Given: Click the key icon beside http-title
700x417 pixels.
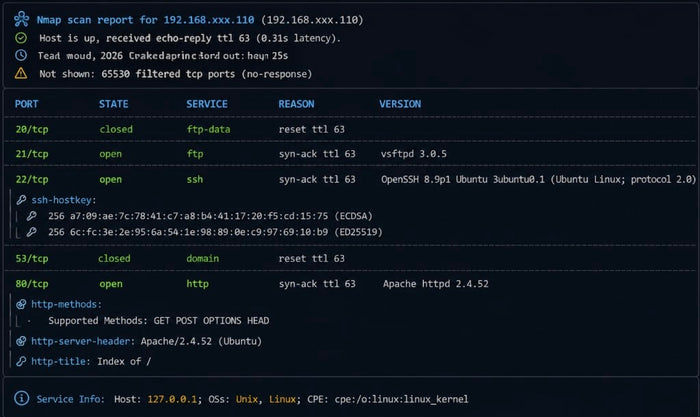Looking at the screenshot, I should [x=21, y=361].
